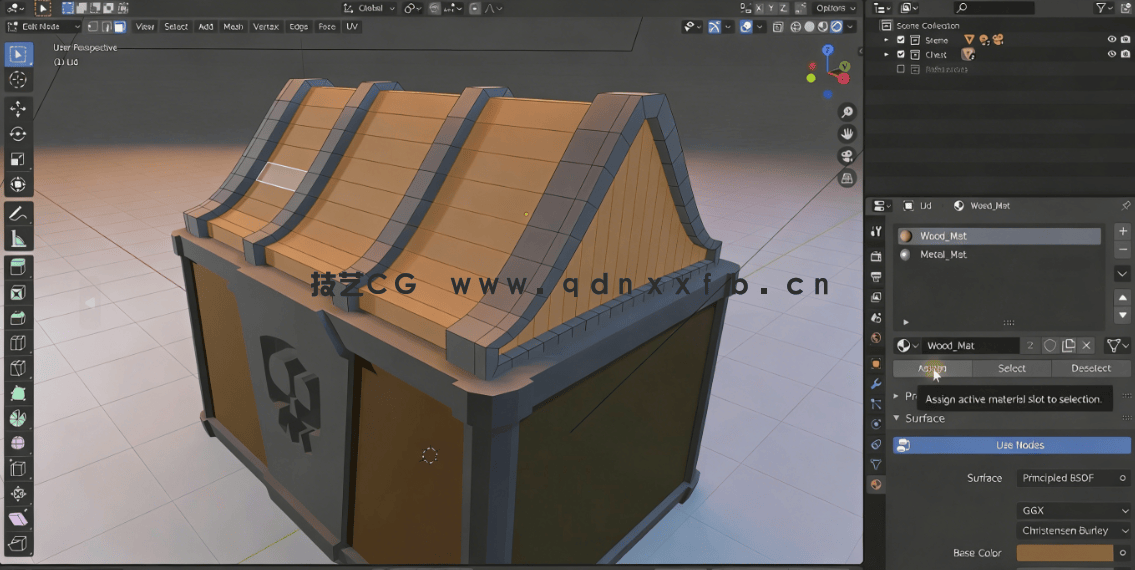This screenshot has height=570, width=1135.
Task: Open the Add menu
Action: (x=206, y=27)
